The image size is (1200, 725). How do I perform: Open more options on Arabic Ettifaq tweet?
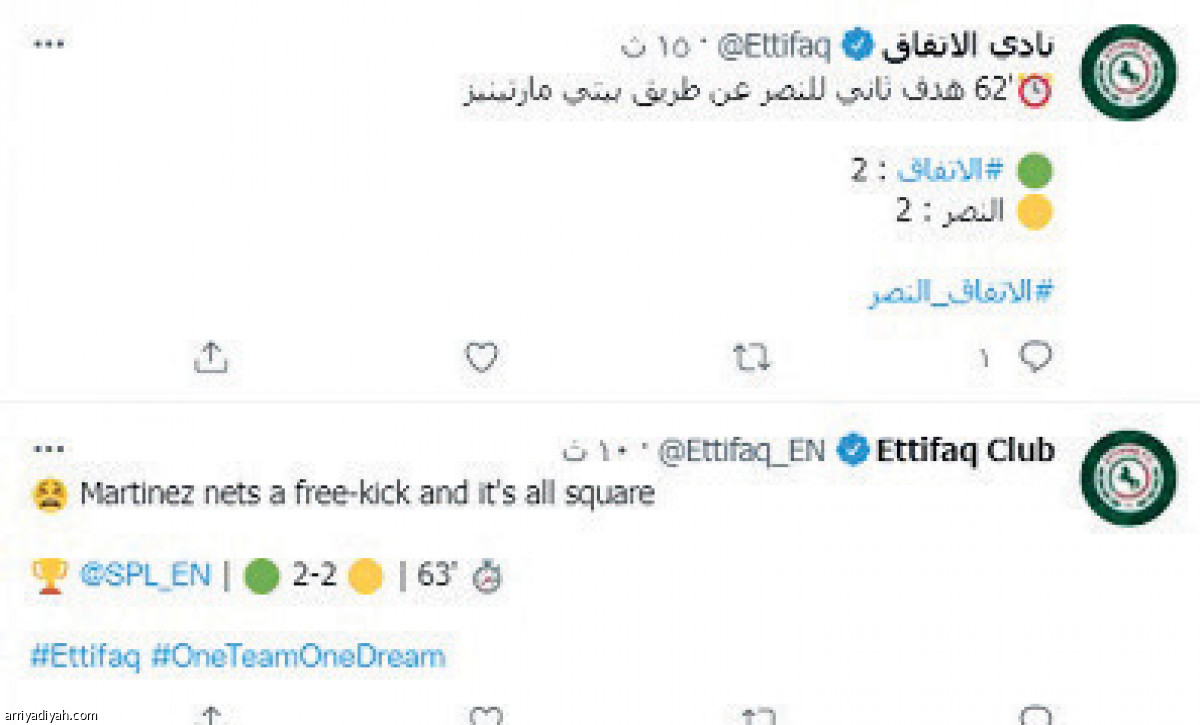pyautogui.click(x=48, y=45)
